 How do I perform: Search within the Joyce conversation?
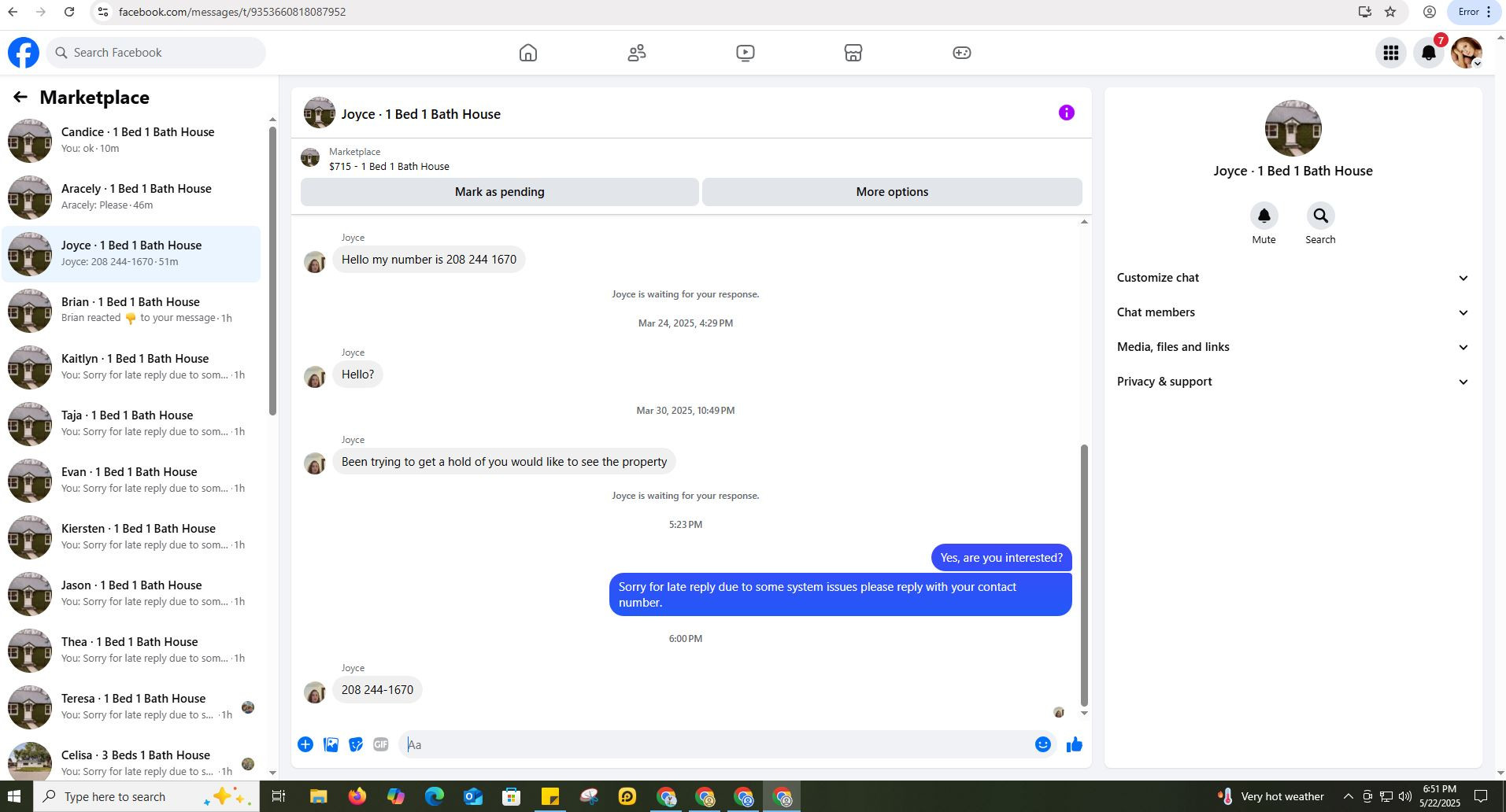click(x=1321, y=216)
